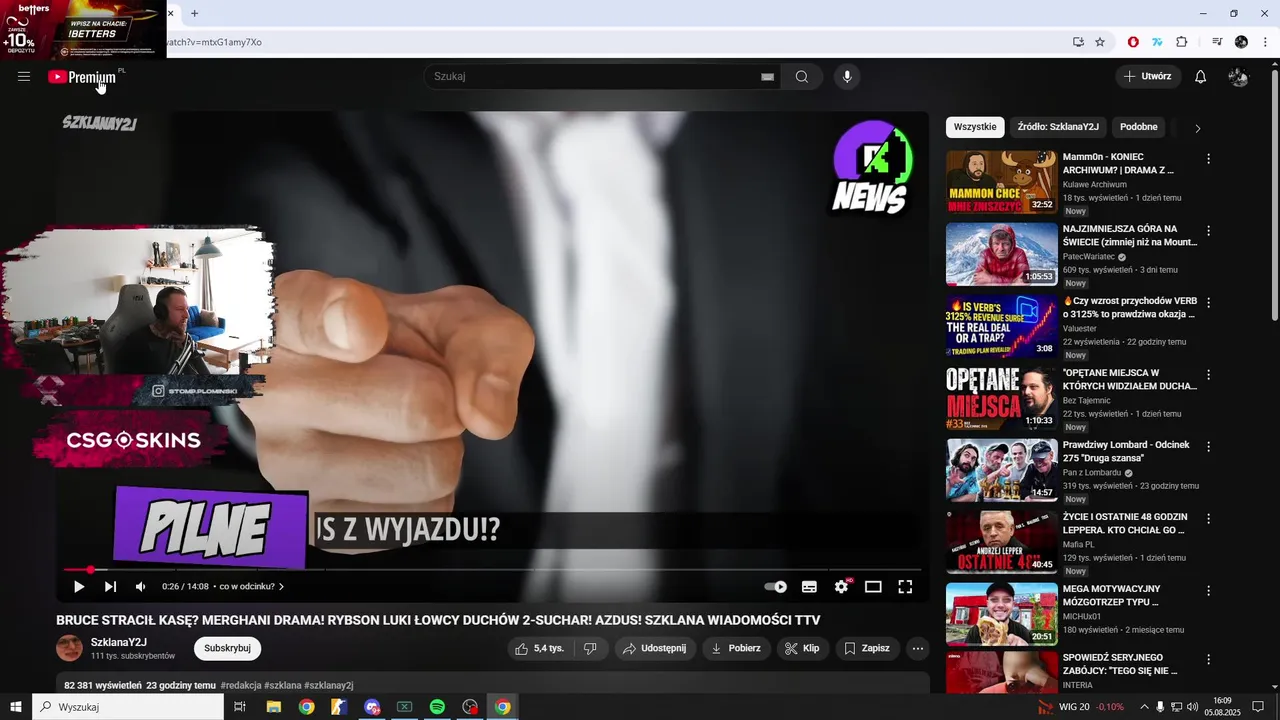The image size is (1280, 720).
Task: Open NAJZIMNIEJSZA GÓRA NA ŚWIECIE thumbnail
Action: [x=1001, y=254]
